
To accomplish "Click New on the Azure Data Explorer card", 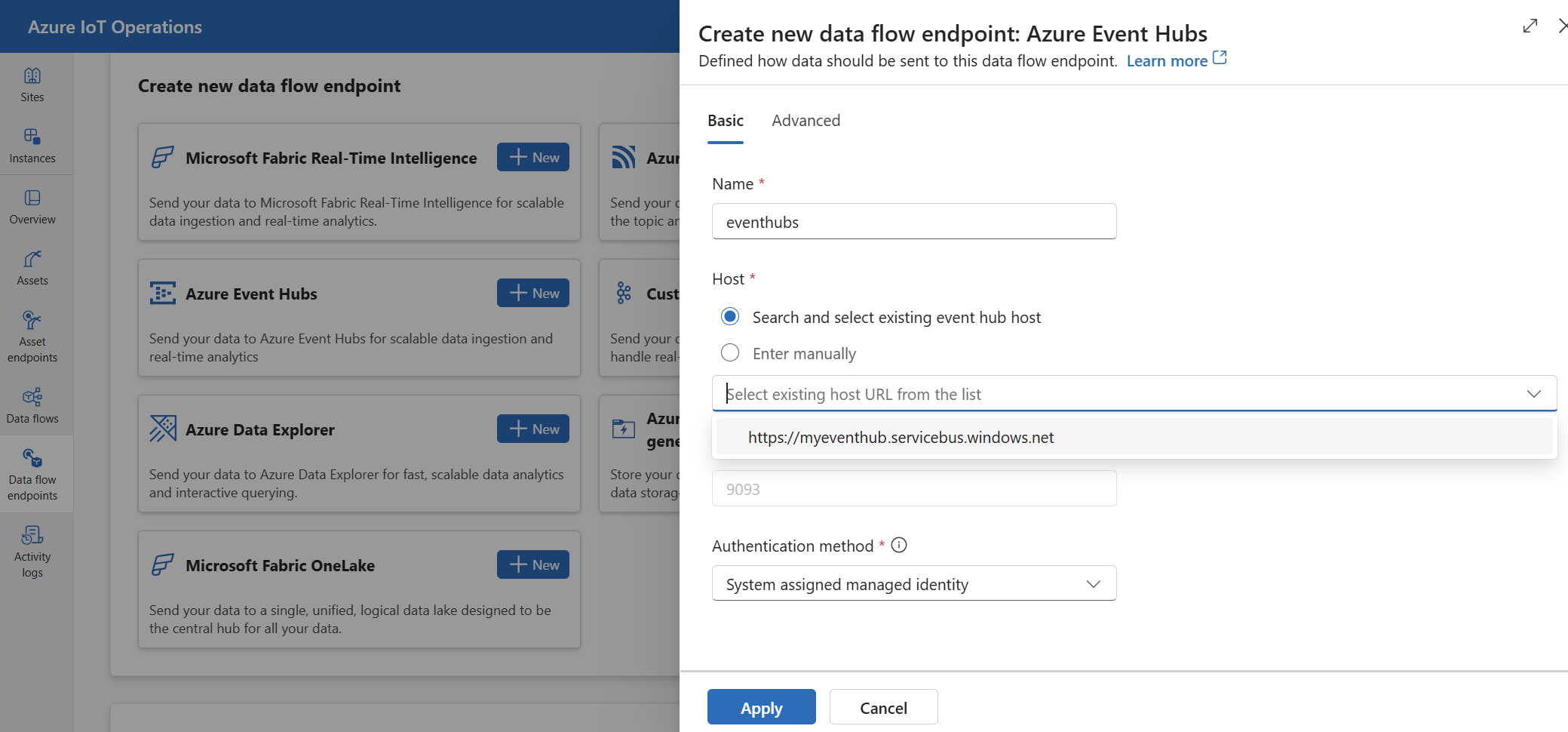I will pos(533,429).
